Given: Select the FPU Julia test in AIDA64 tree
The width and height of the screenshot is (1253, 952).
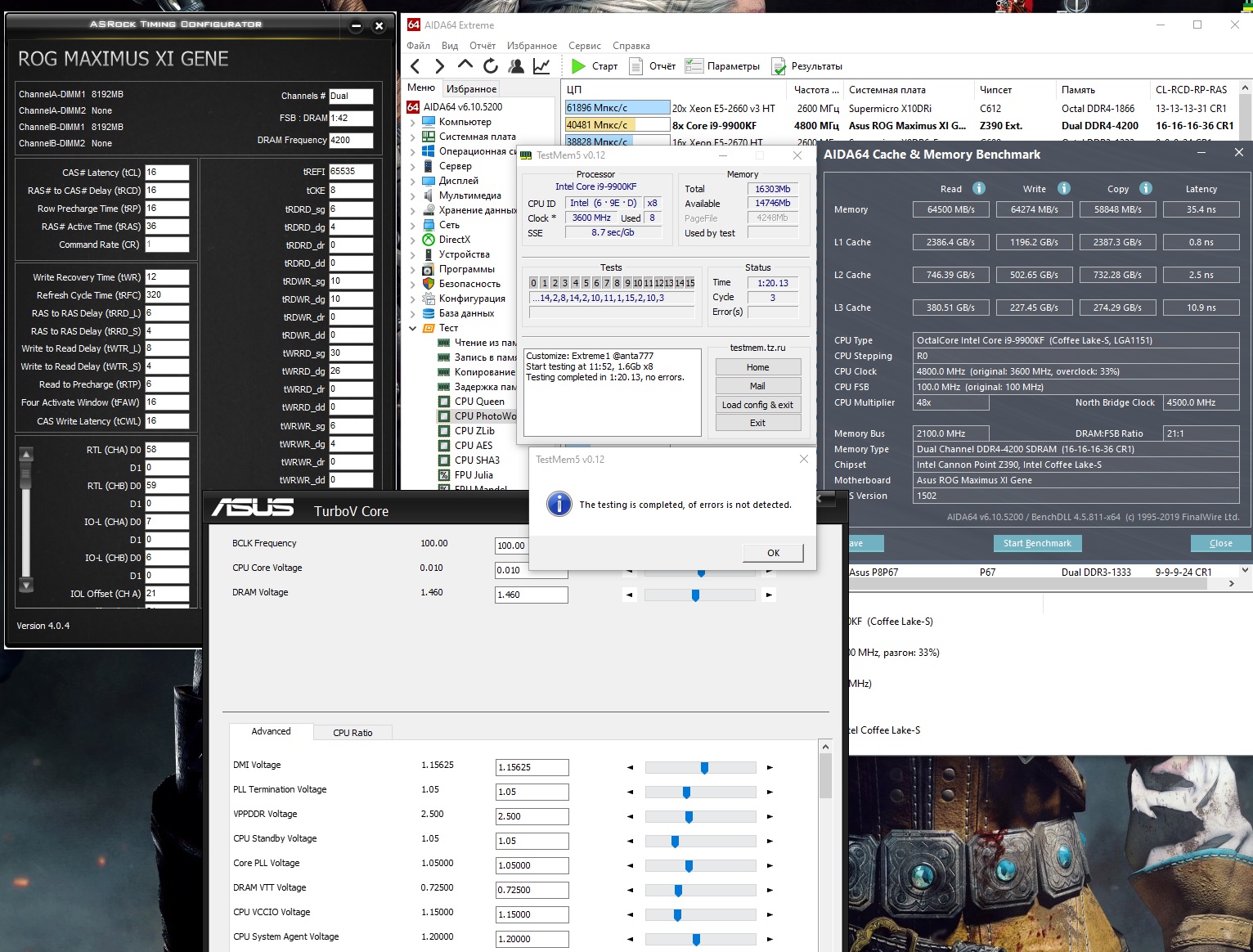Looking at the screenshot, I should pyautogui.click(x=474, y=475).
